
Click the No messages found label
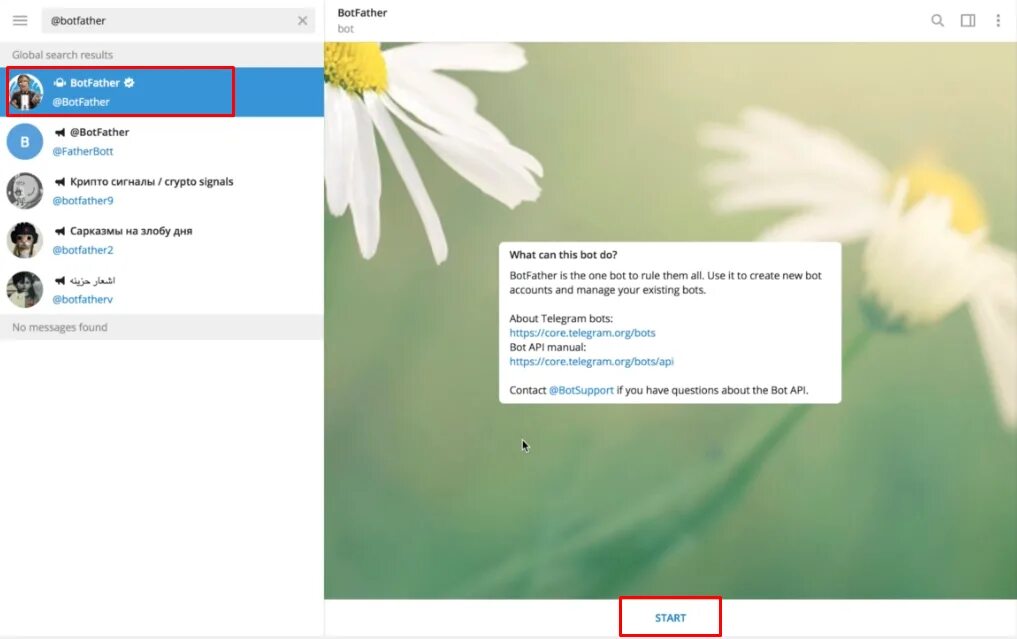point(60,327)
